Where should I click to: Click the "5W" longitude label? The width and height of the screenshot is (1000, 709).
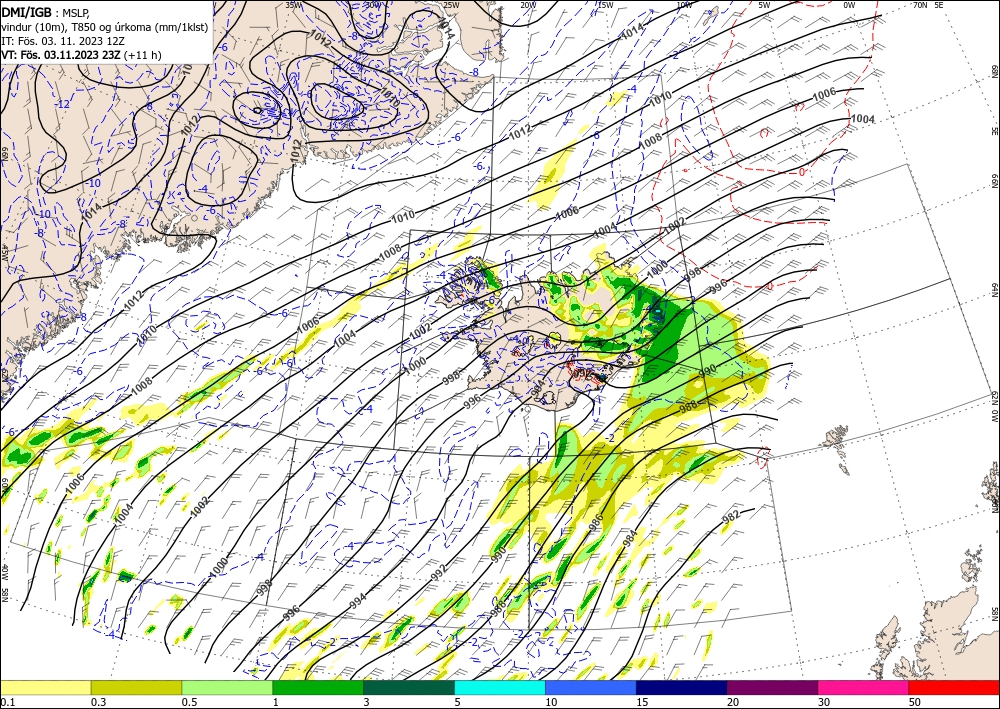pyautogui.click(x=765, y=4)
